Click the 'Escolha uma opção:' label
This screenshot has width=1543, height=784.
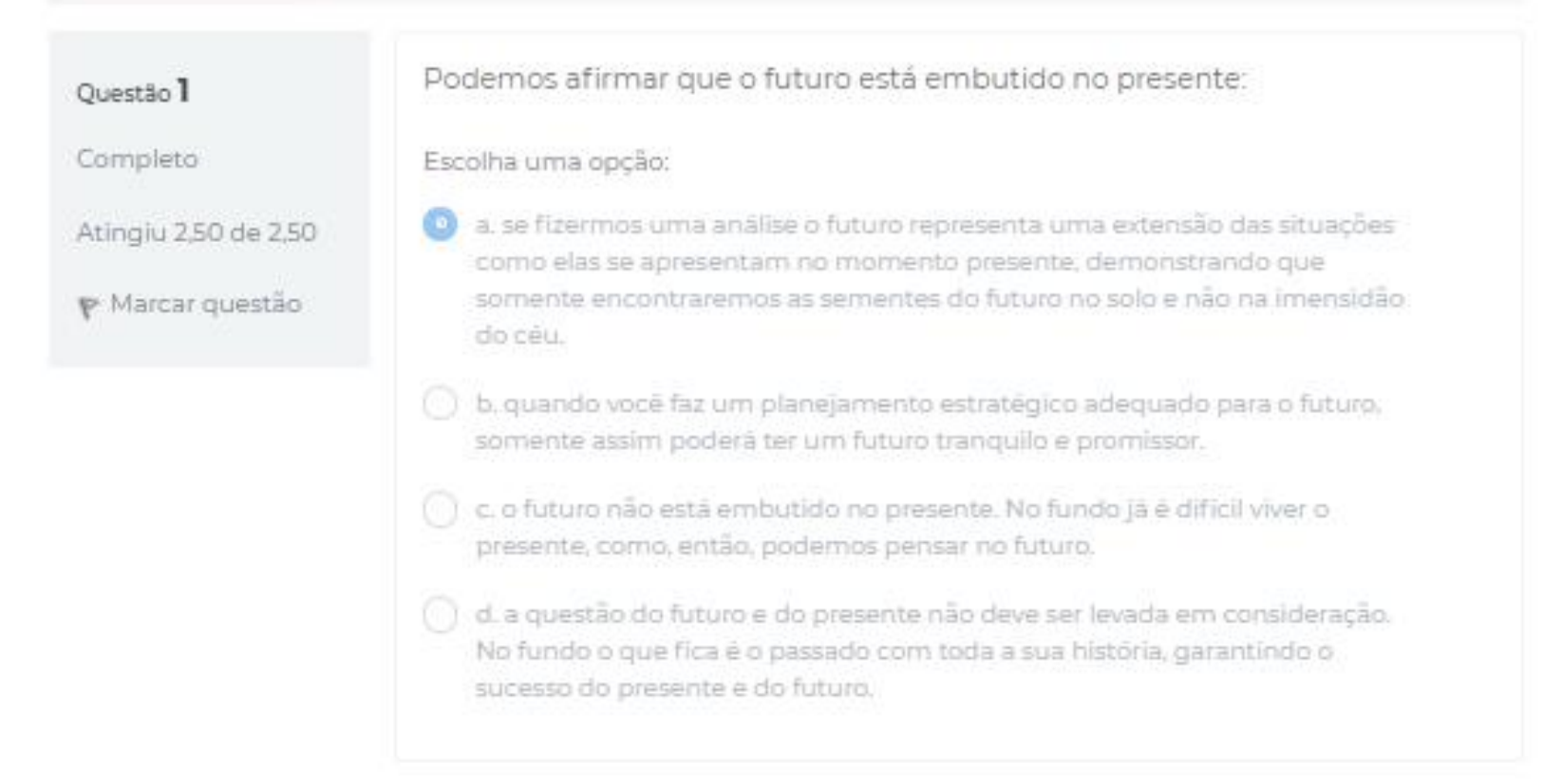click(546, 161)
